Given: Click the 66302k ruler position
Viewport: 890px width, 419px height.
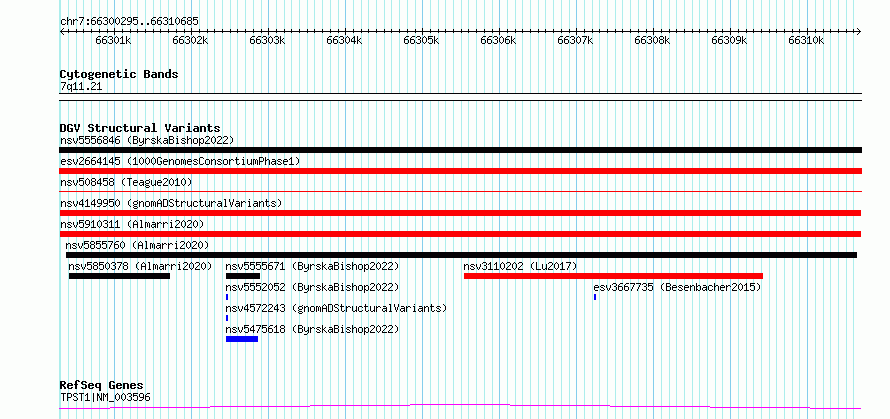Looking at the screenshot, I should 191,40.
